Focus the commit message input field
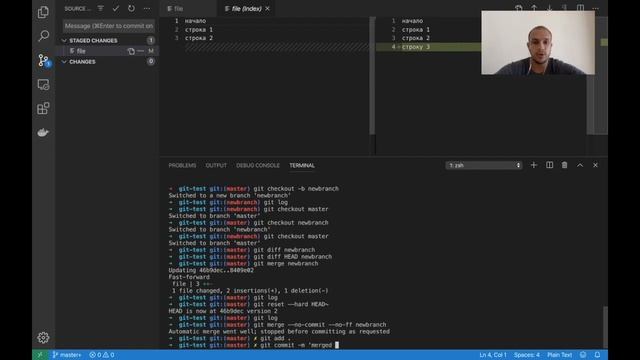The height and width of the screenshot is (360, 640). tap(109, 26)
